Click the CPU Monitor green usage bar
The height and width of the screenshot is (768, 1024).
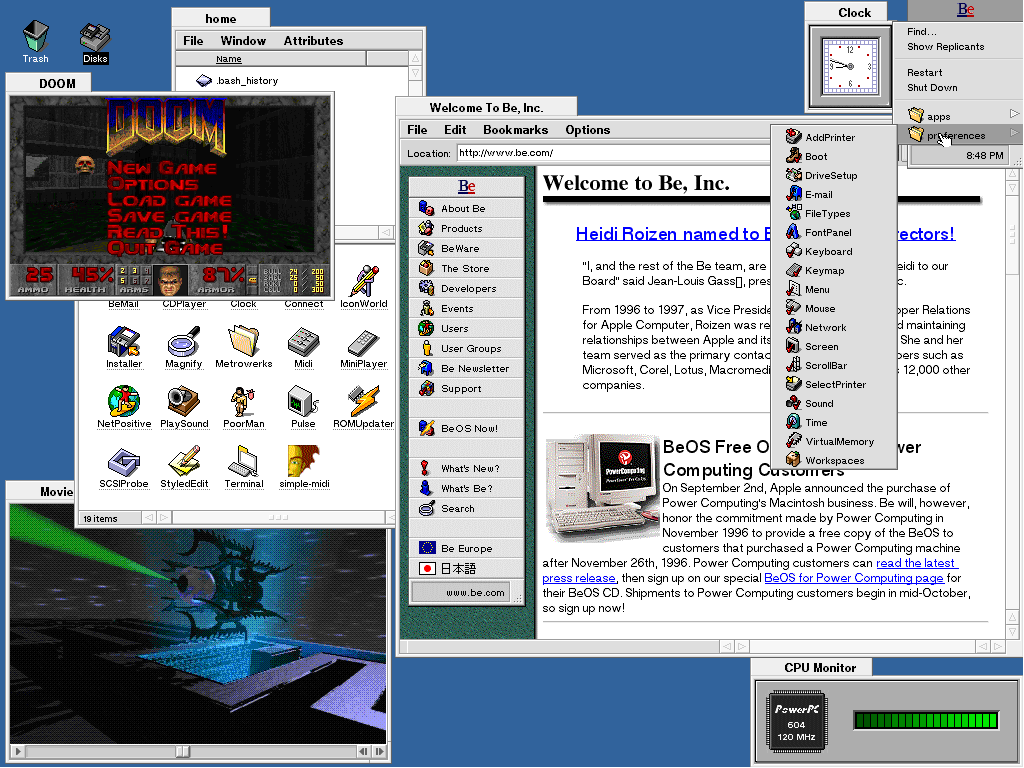coord(925,720)
